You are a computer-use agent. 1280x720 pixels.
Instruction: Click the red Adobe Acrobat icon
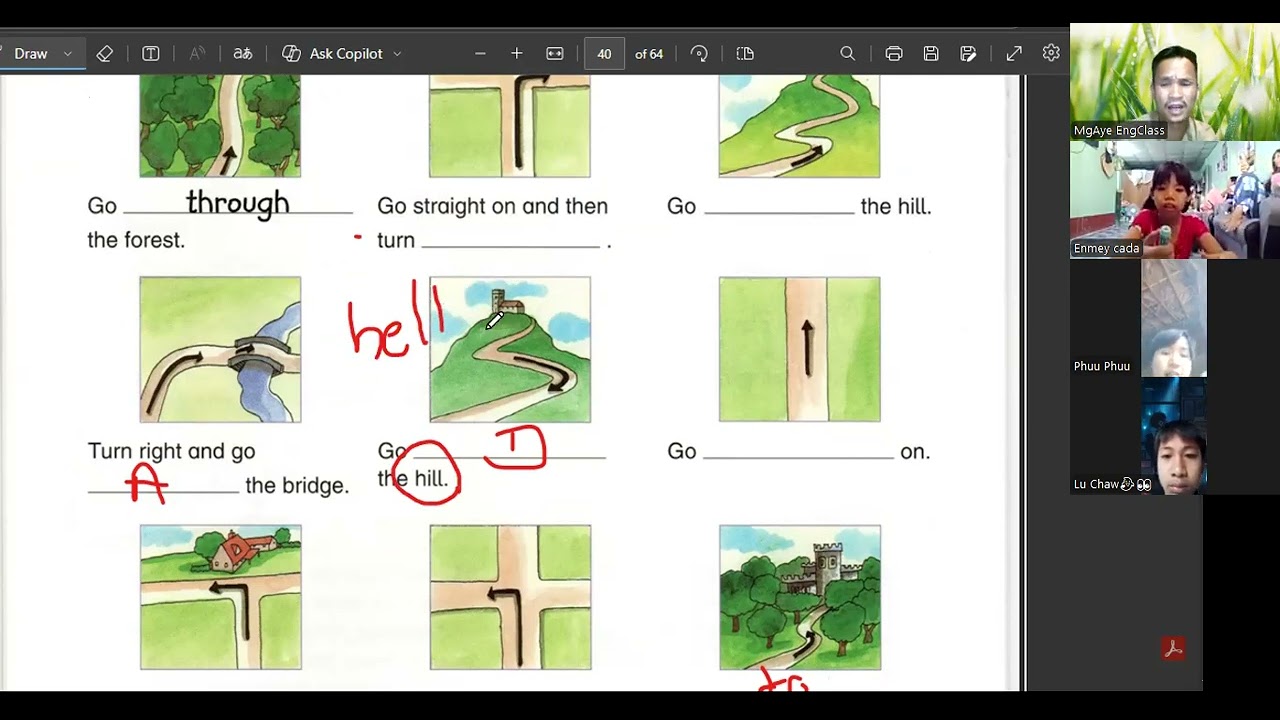tap(1174, 648)
